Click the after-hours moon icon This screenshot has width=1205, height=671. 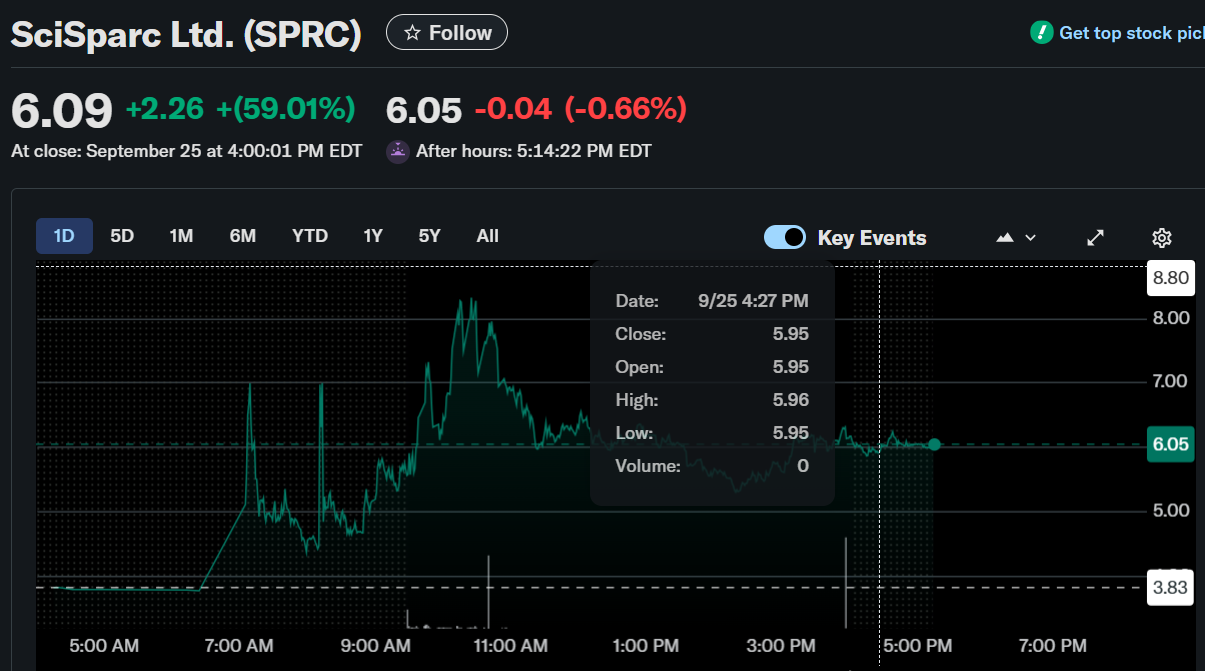398,152
